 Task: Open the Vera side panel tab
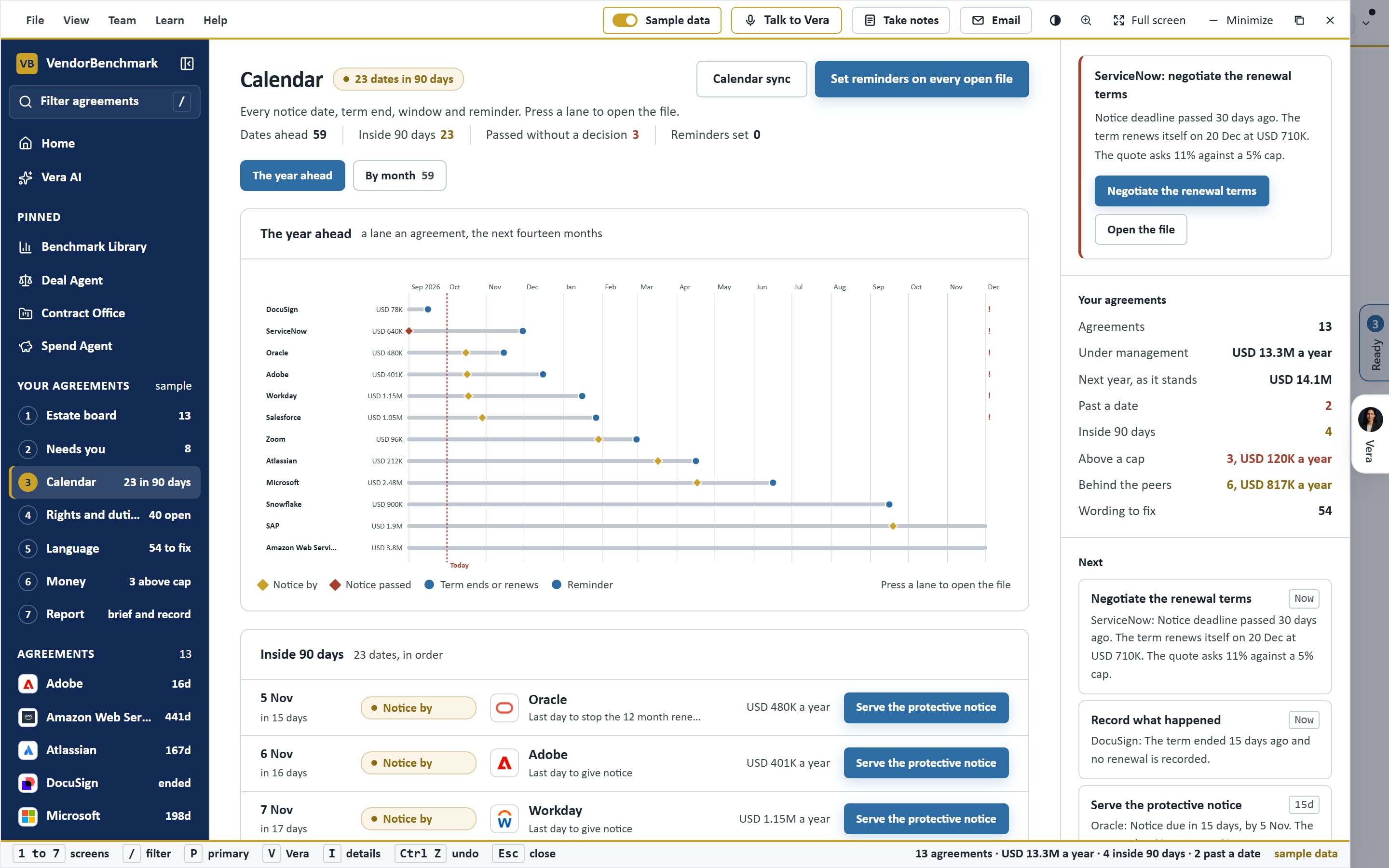[x=1371, y=434]
